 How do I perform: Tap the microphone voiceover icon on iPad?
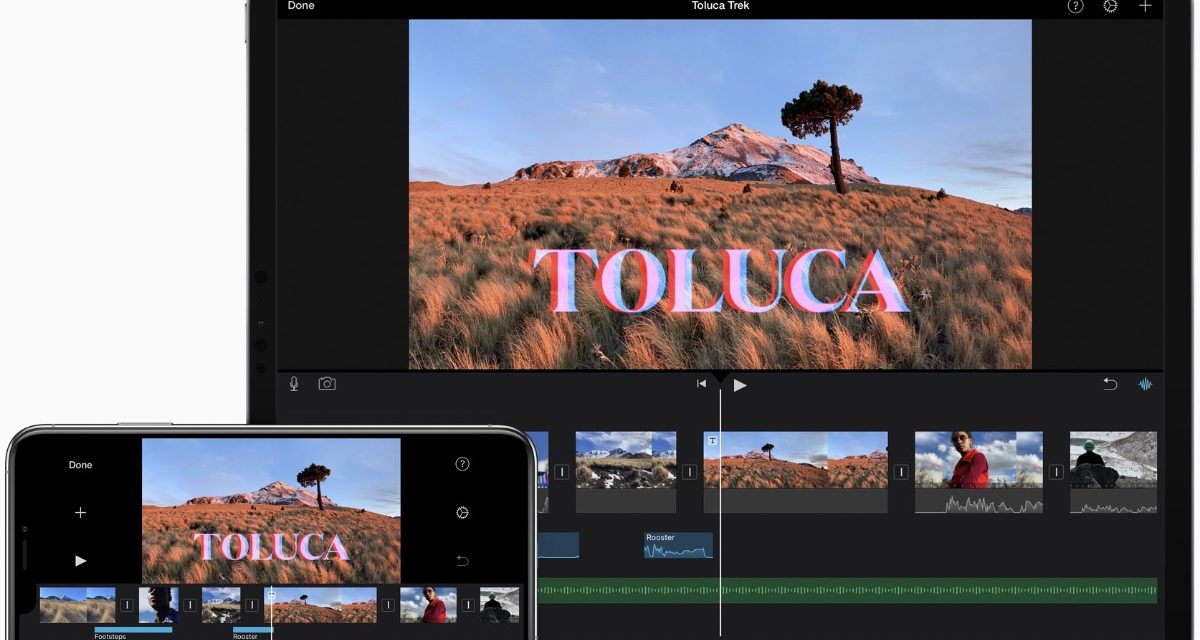click(294, 384)
